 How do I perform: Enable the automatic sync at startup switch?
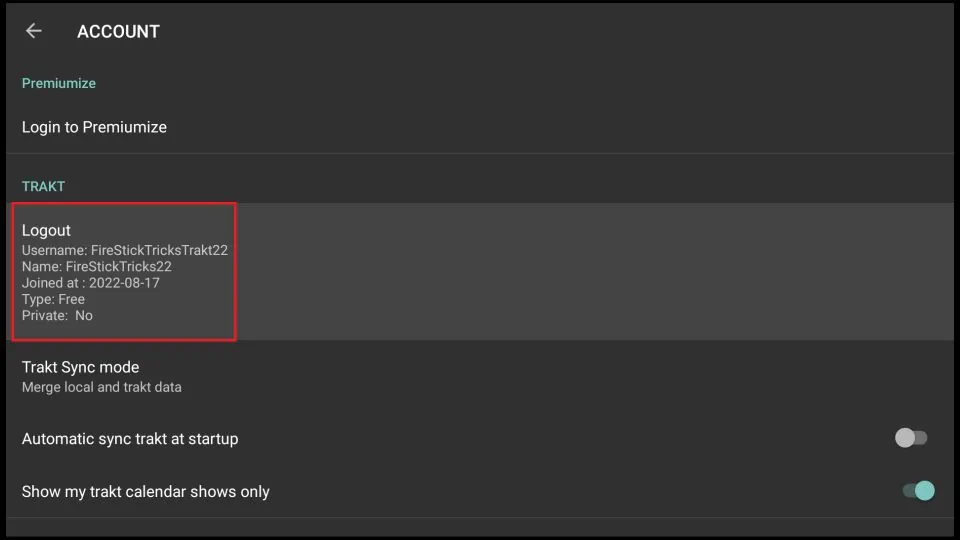pos(911,438)
